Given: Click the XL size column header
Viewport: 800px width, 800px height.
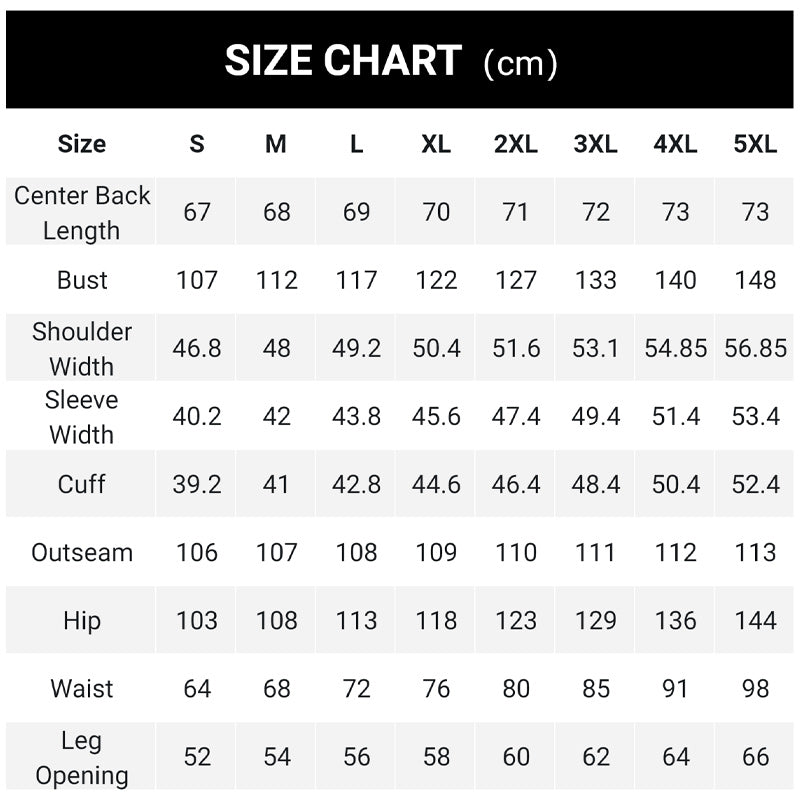Looking at the screenshot, I should point(436,144).
